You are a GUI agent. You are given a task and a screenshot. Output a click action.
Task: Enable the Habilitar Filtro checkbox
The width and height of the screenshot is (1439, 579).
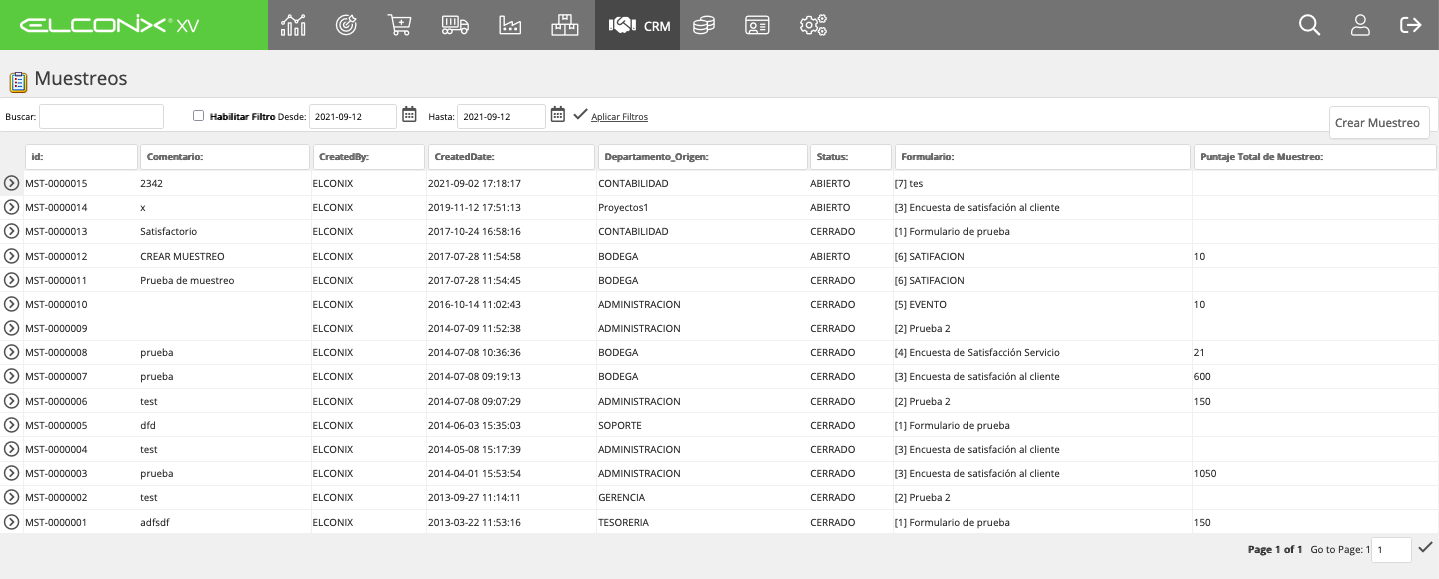[x=198, y=116]
